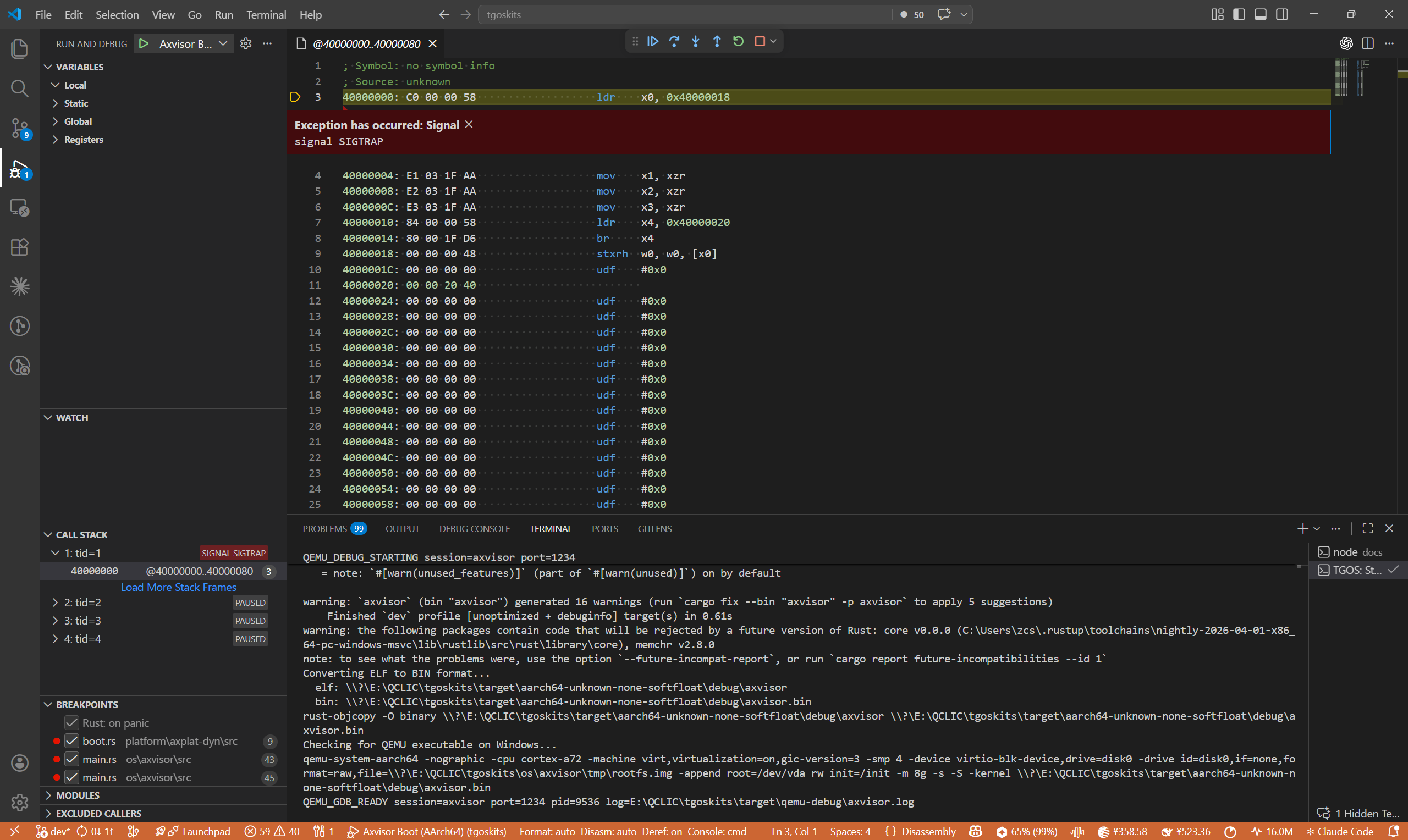The image size is (1408, 840).
Task: Open Run and Debug view icon
Action: point(19,169)
